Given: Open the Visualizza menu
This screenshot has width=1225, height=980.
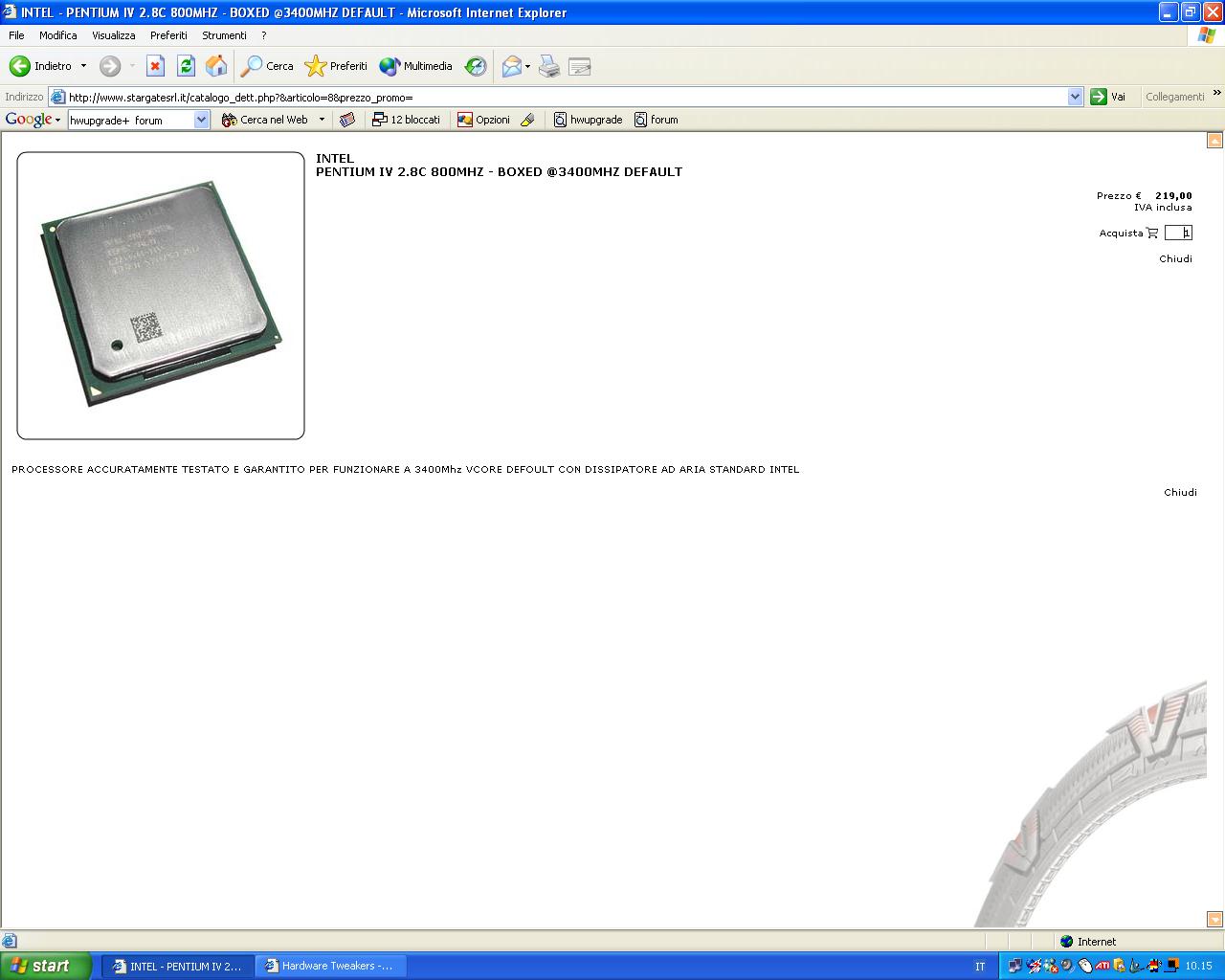Looking at the screenshot, I should point(114,35).
